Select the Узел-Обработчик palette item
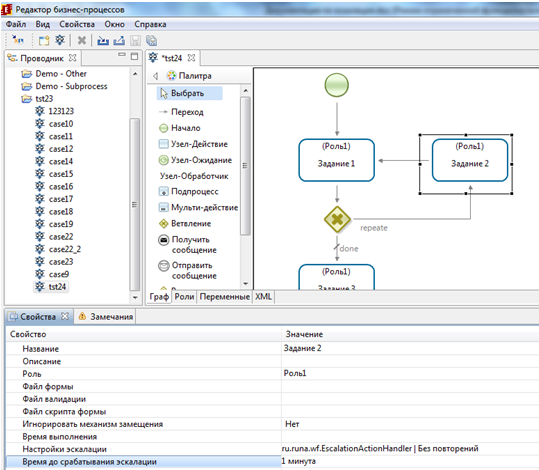 (194, 176)
